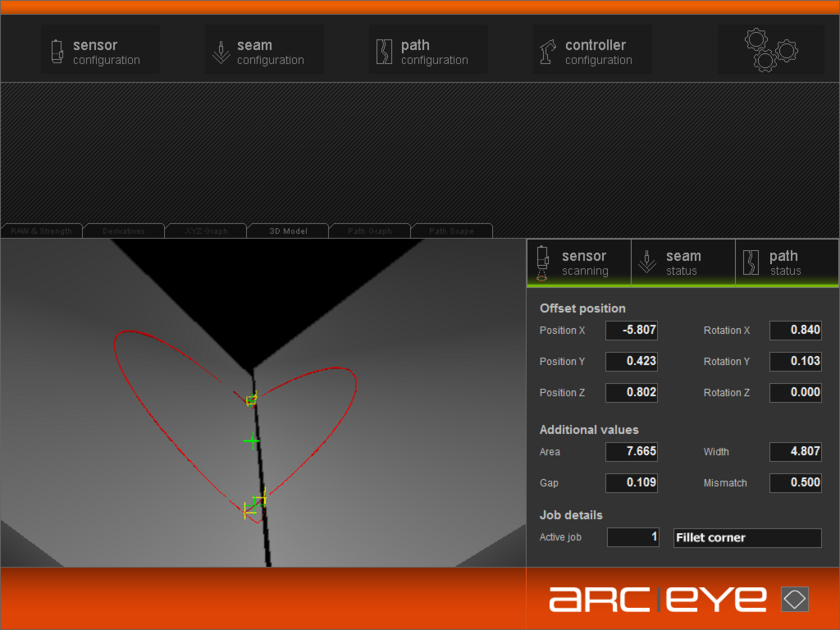Switch to the Path Scope tab
The image size is (840, 630).
(x=451, y=230)
